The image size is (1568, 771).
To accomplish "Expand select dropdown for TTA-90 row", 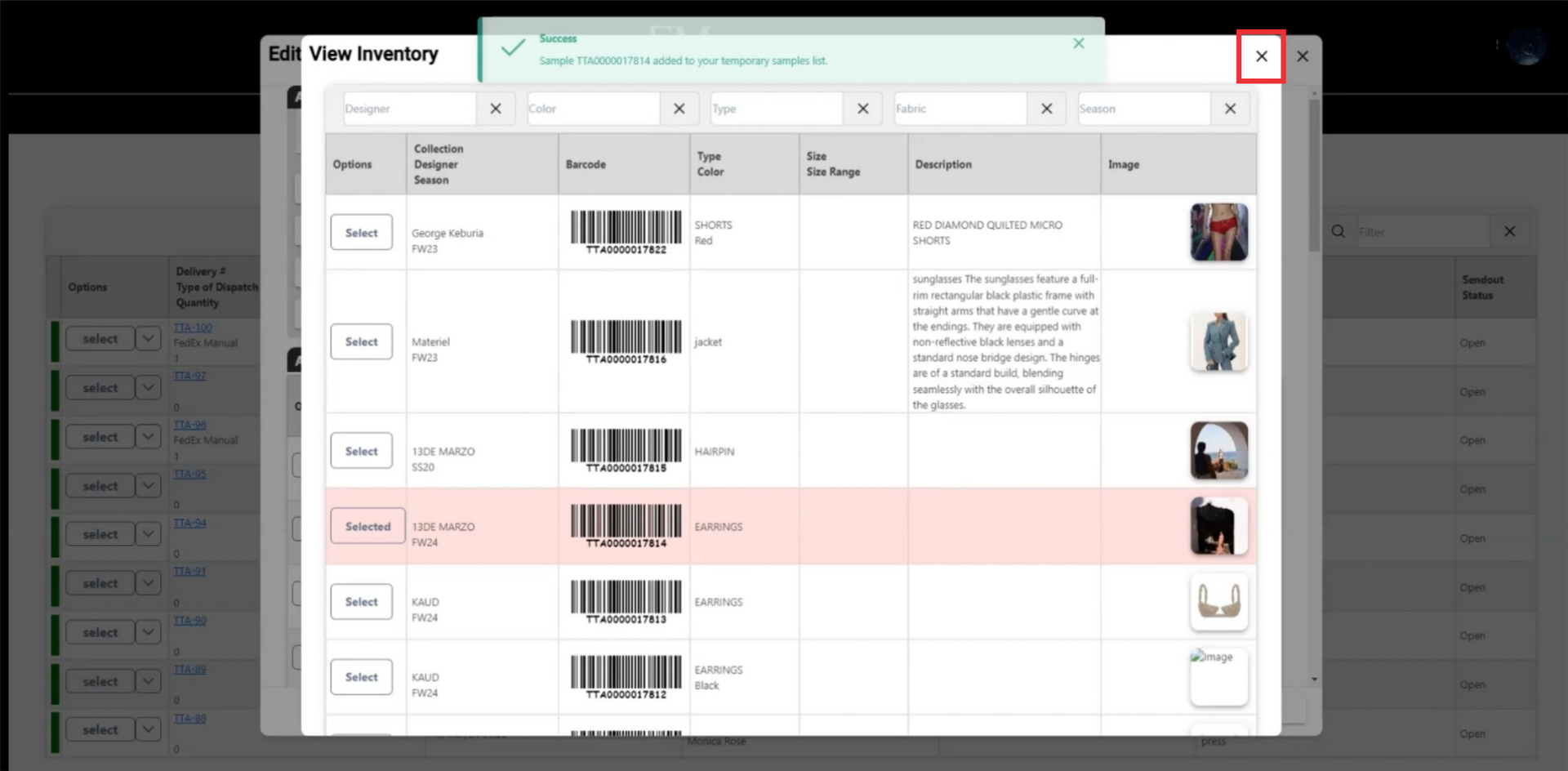I will (148, 632).
